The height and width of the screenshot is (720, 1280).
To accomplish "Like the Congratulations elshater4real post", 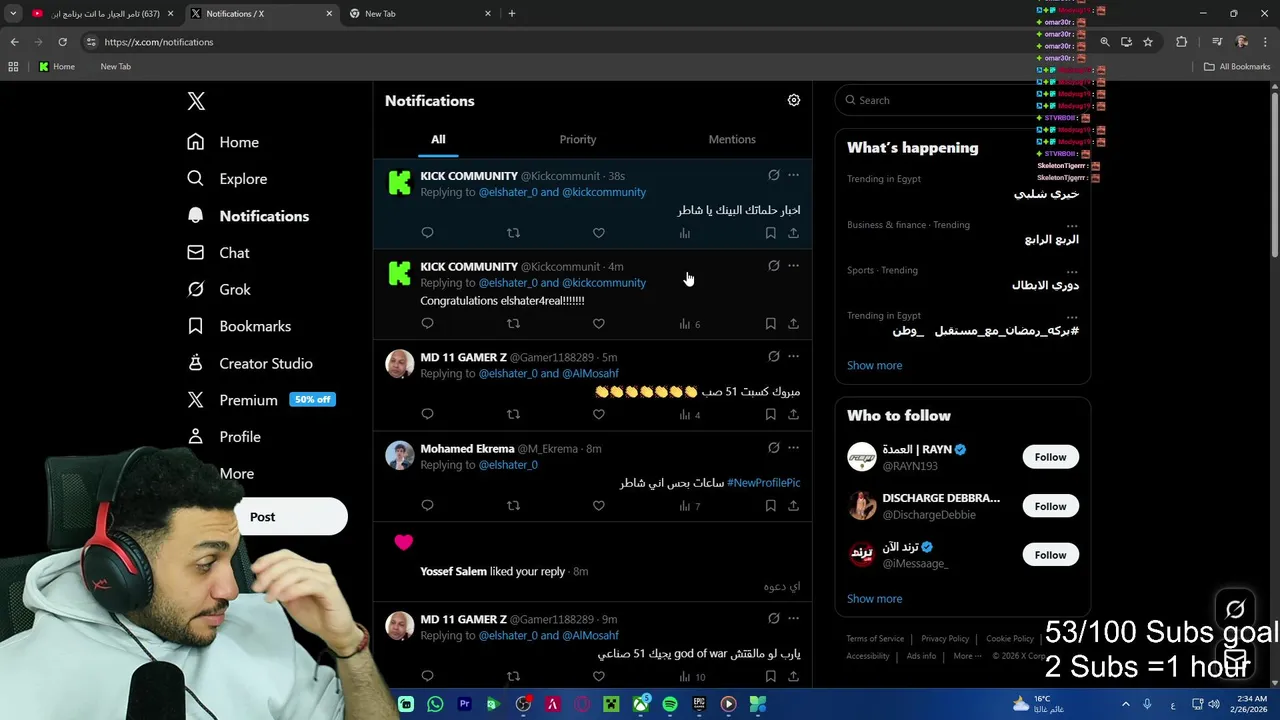I will [599, 324].
